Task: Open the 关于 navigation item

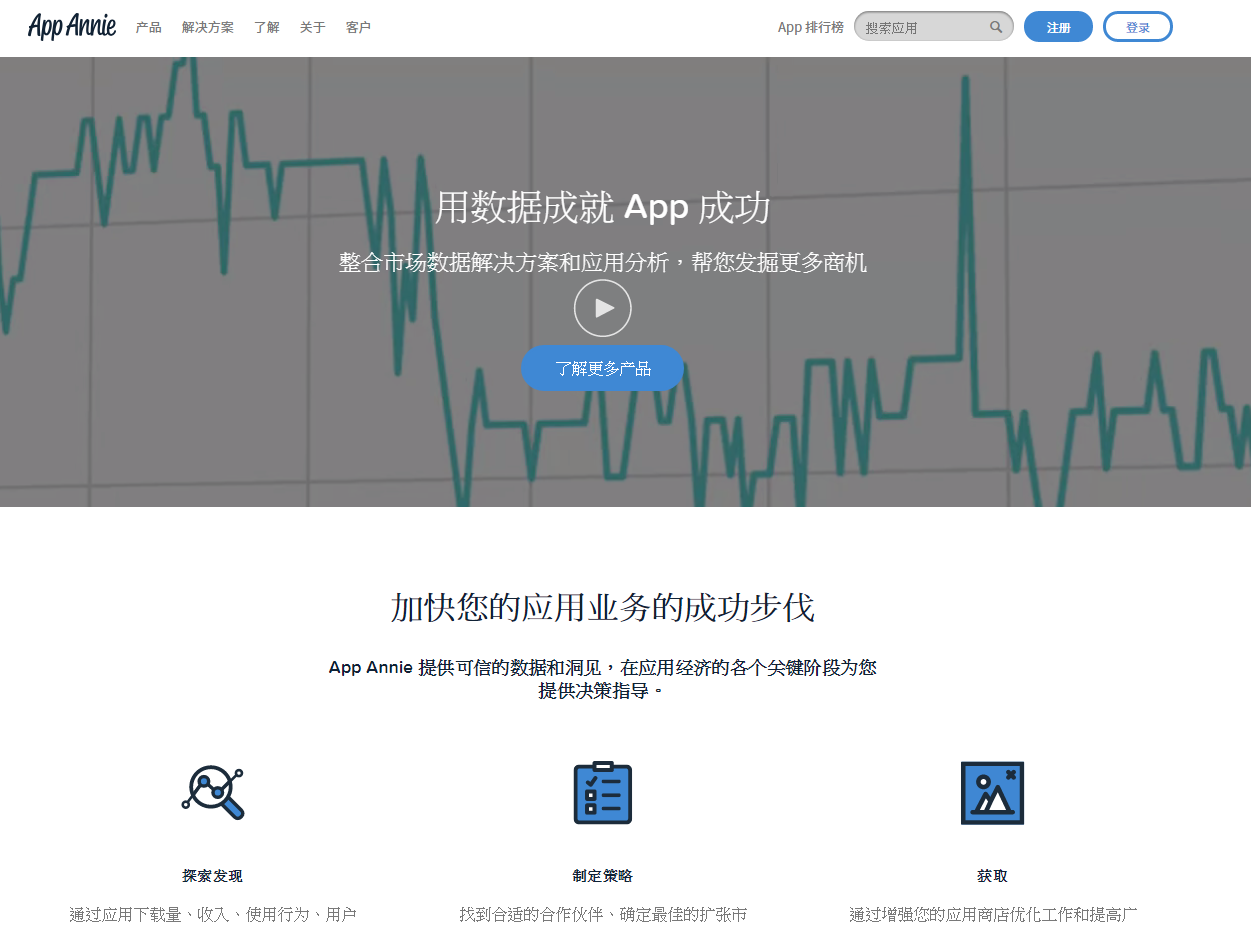Action: (x=313, y=28)
